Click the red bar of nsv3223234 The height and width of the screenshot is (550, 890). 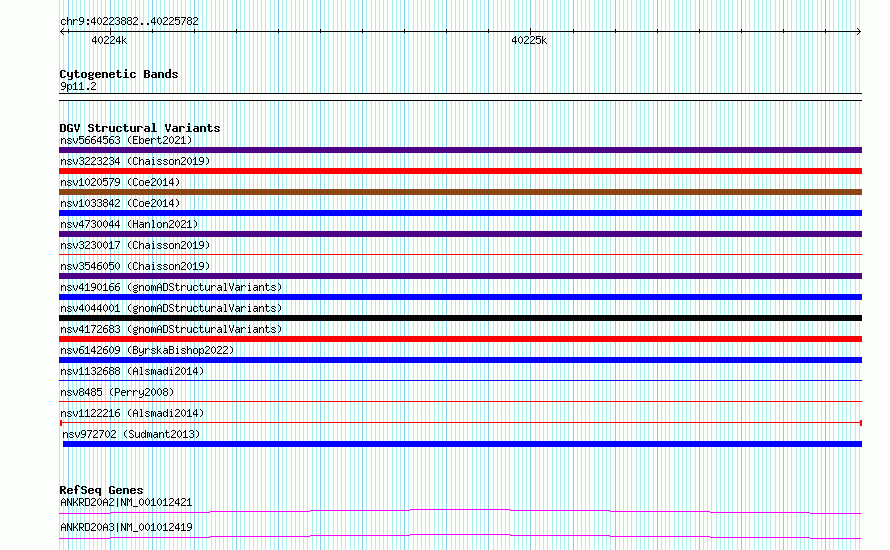click(x=460, y=171)
